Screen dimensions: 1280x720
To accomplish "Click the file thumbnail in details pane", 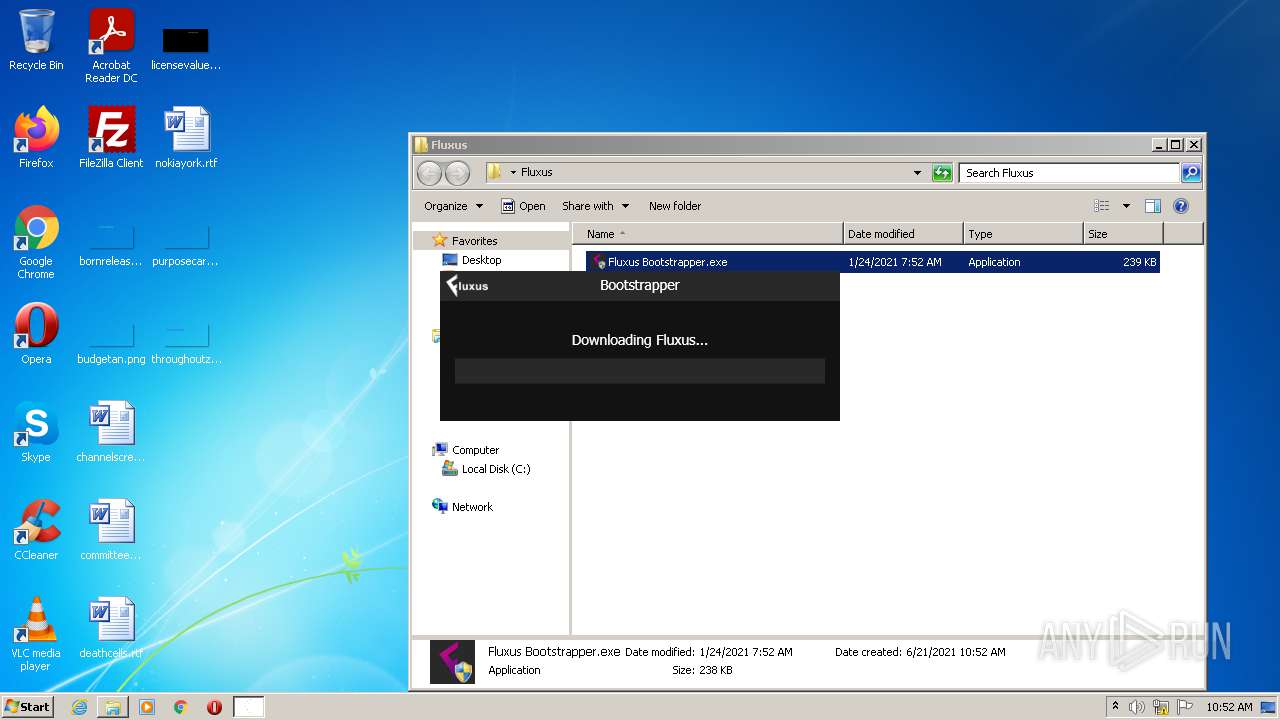I will pyautogui.click(x=452, y=661).
